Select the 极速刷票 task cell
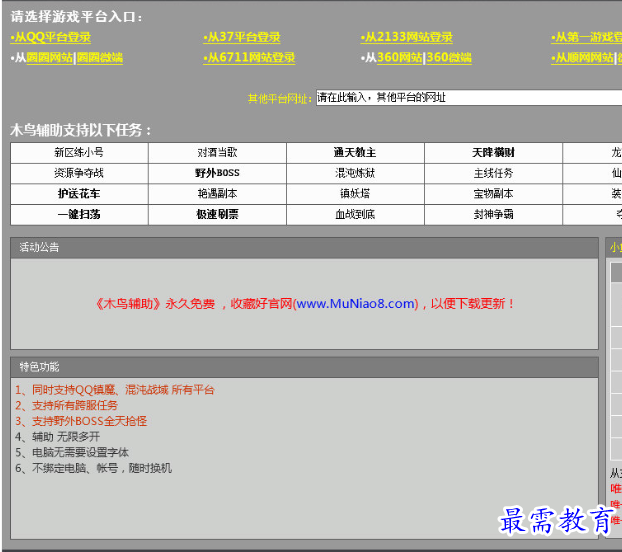This screenshot has width=622, height=552. pos(217,215)
